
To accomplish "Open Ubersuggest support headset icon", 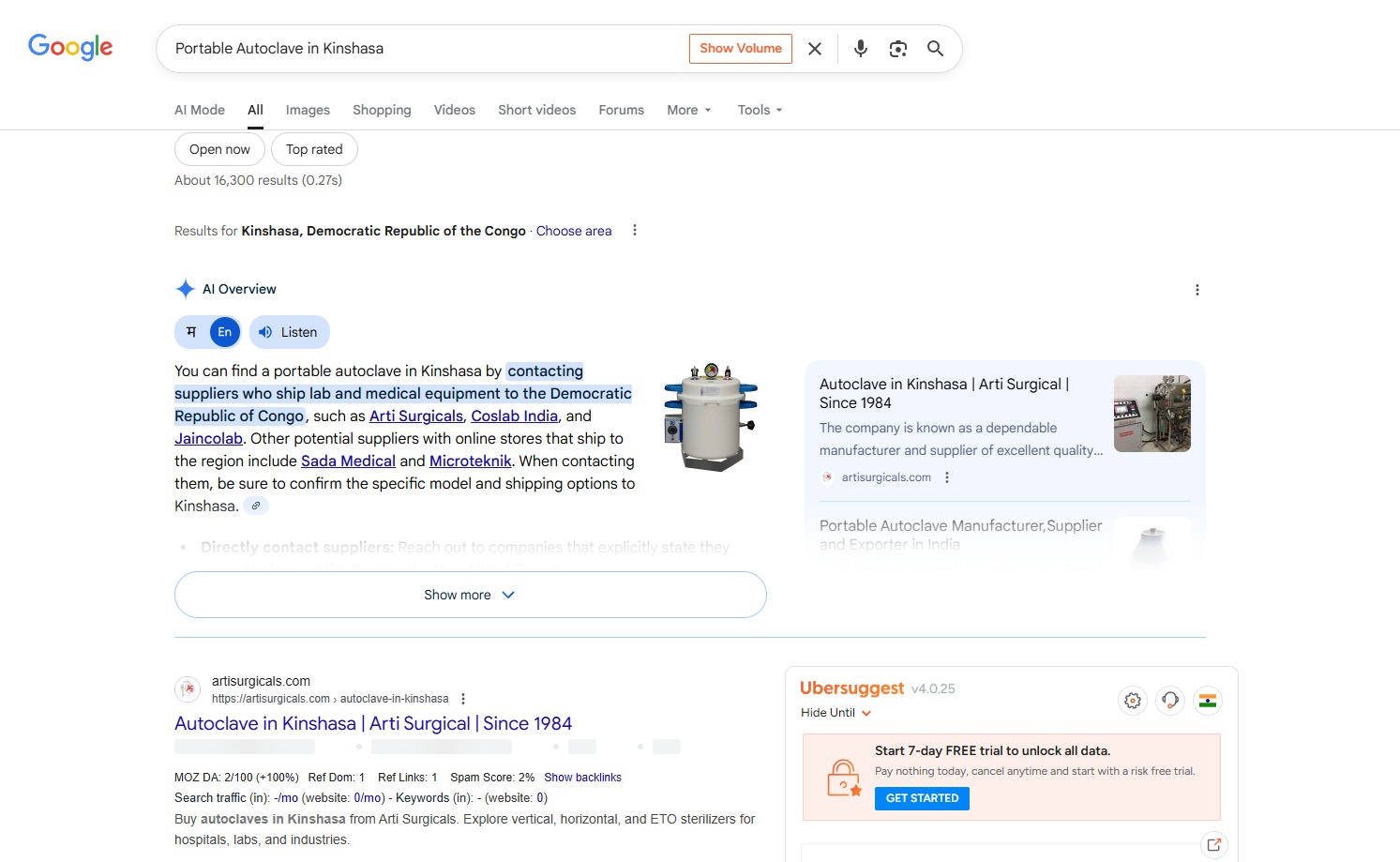I will pyautogui.click(x=1170, y=701).
